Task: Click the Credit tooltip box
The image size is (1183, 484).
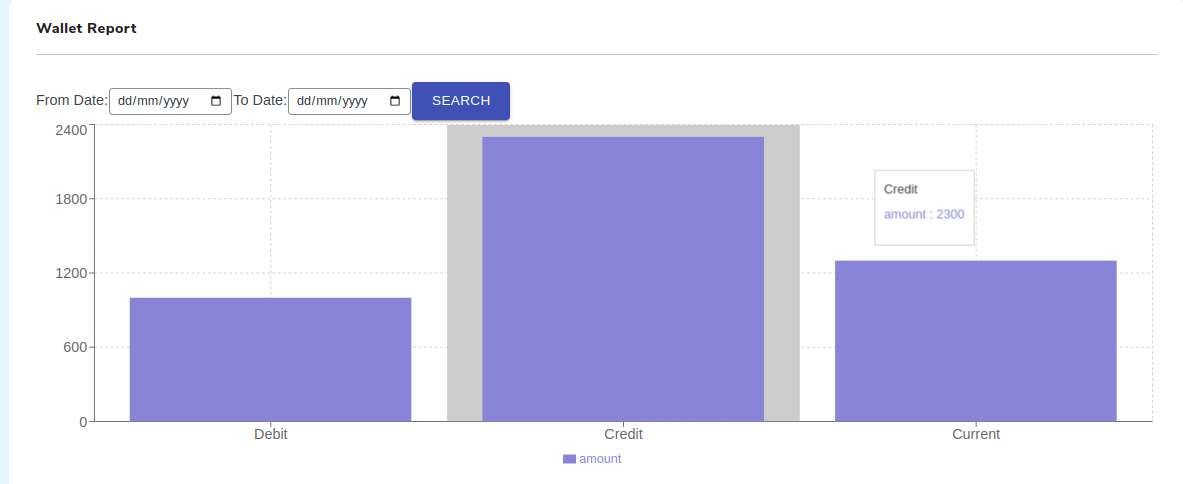Action: click(924, 207)
